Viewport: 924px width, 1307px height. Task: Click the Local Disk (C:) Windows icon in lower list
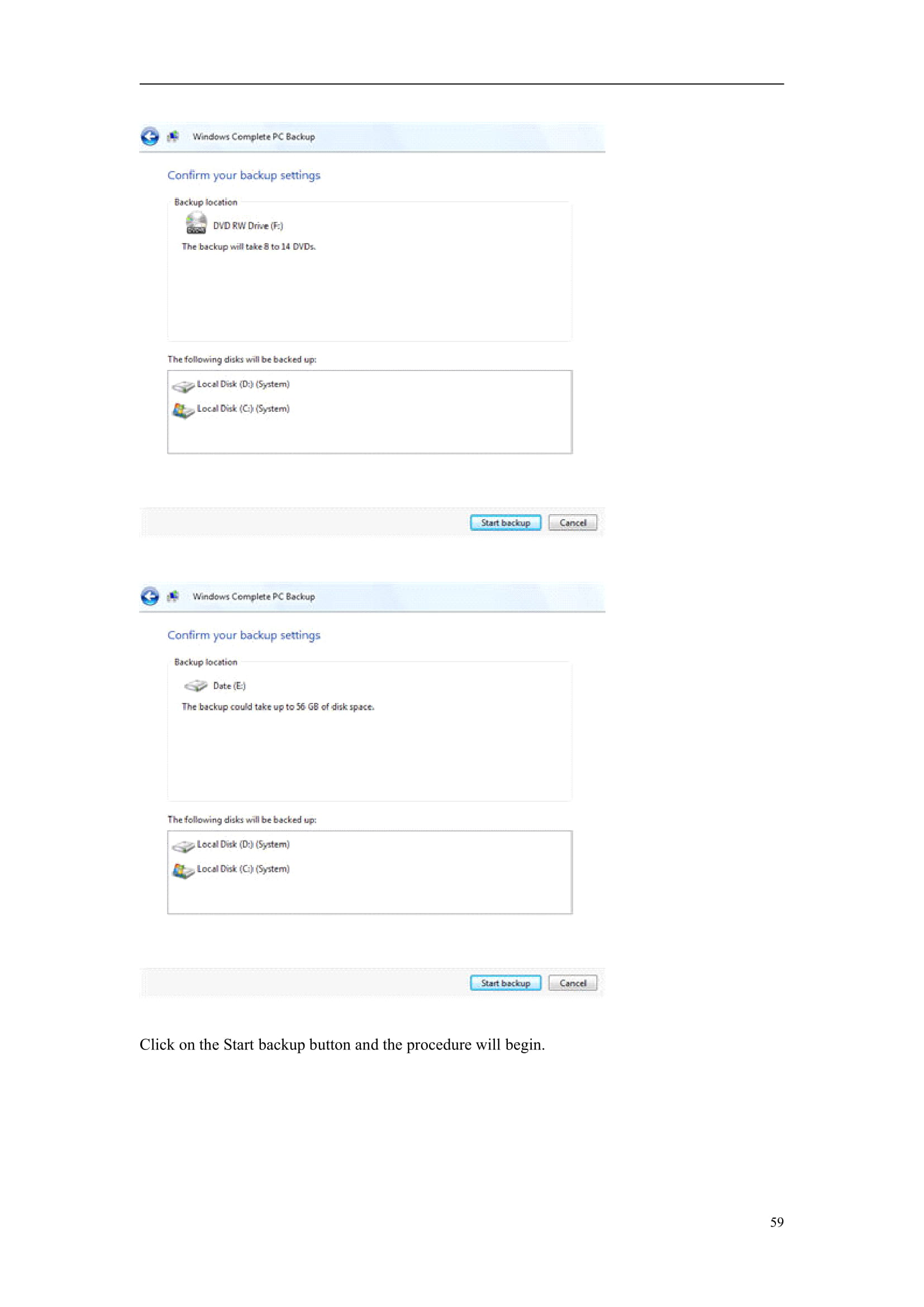183,871
